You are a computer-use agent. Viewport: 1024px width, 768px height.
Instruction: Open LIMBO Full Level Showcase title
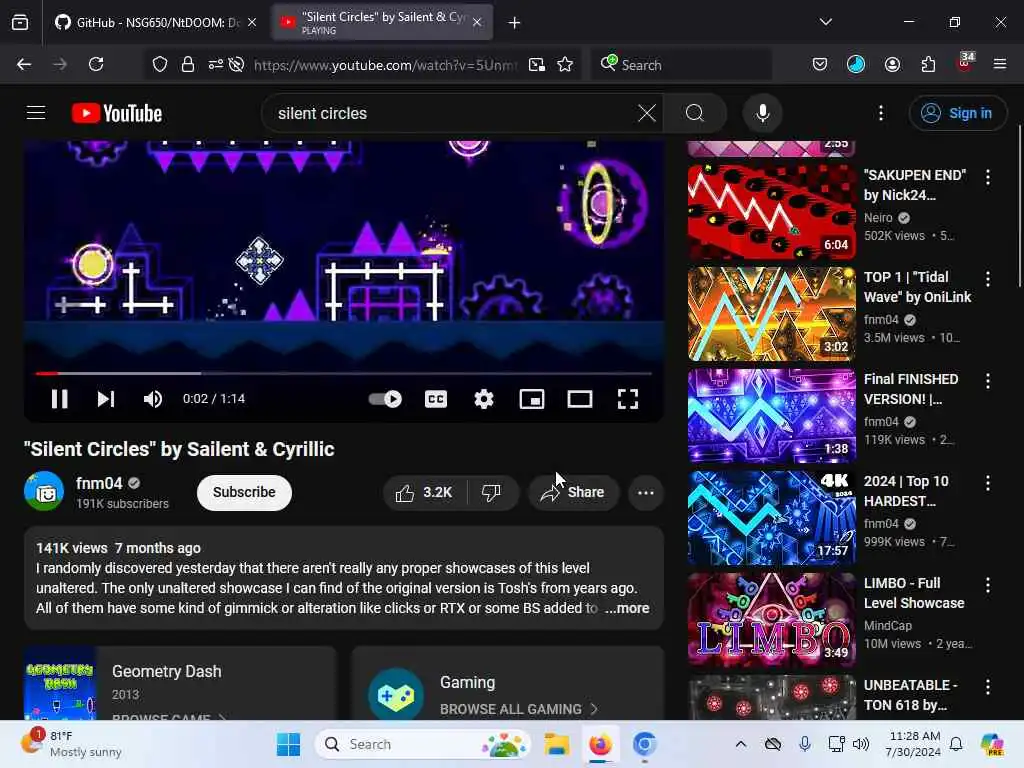click(x=914, y=593)
